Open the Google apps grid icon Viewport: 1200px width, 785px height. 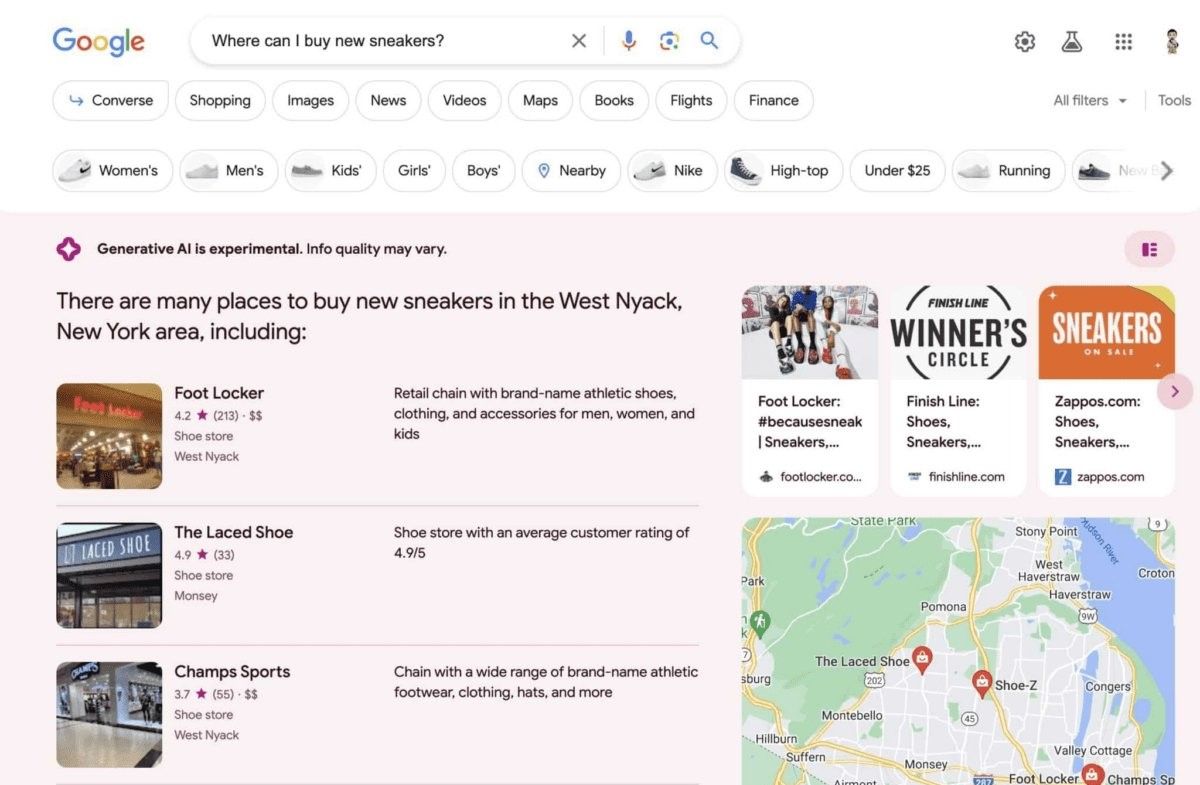coord(1123,41)
